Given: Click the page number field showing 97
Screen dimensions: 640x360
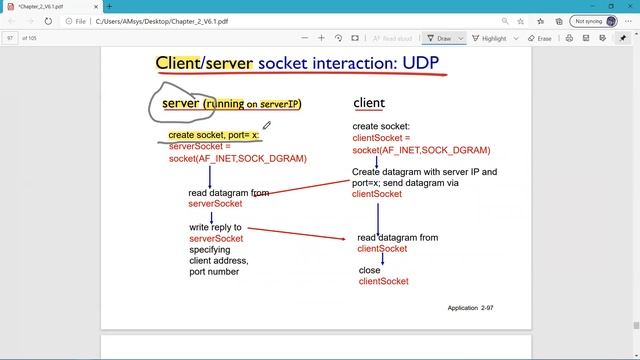Looking at the screenshot, I should tap(10, 38).
